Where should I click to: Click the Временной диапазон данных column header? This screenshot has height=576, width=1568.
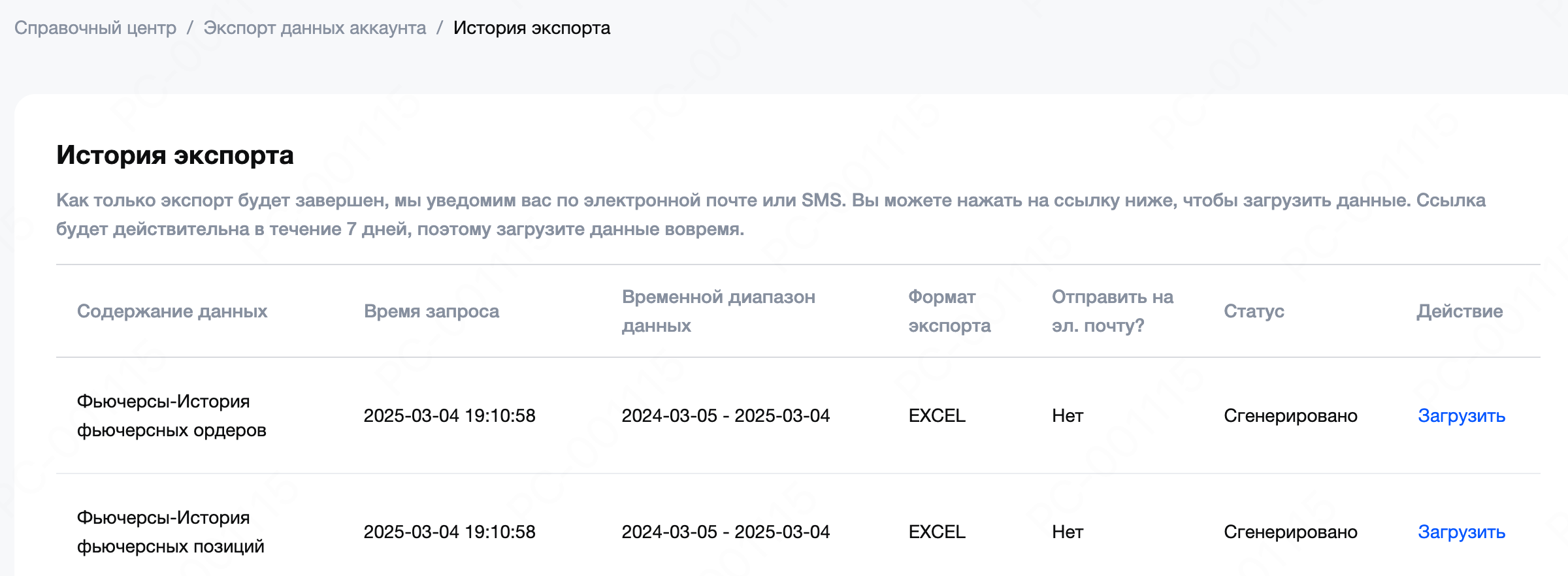[x=719, y=312]
